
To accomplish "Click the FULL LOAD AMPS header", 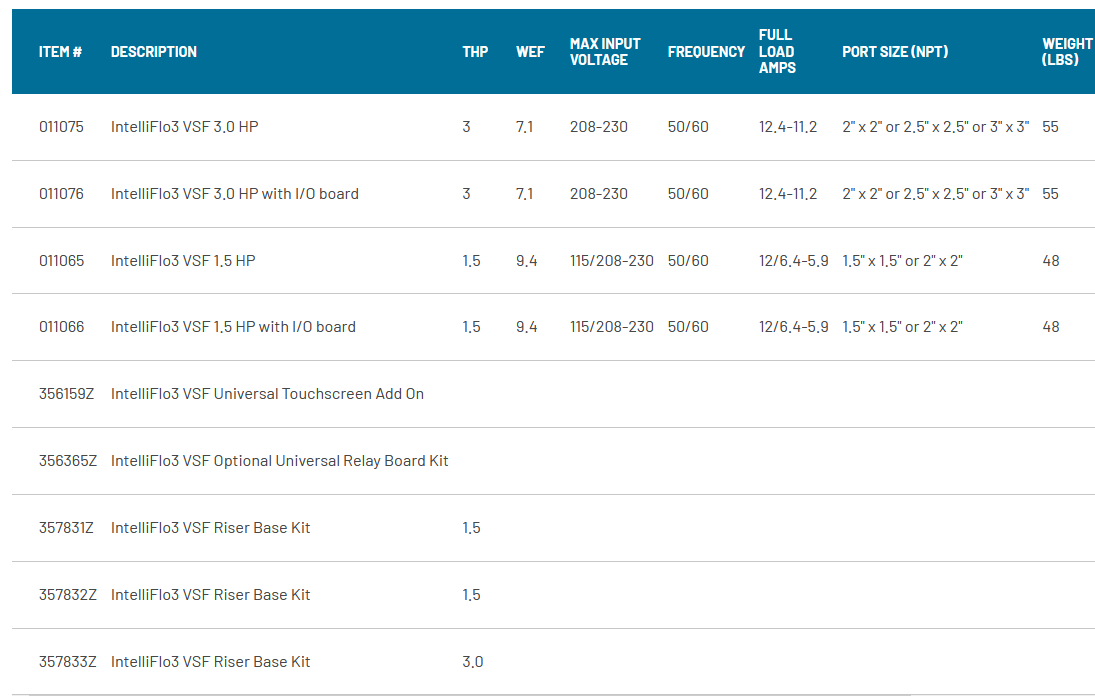I will (777, 52).
